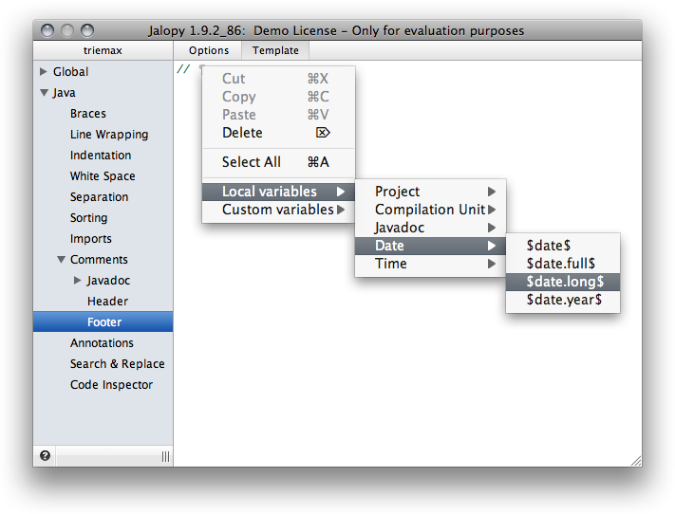Click the window resize grip corner
The image size is (675, 514).
coord(636,461)
